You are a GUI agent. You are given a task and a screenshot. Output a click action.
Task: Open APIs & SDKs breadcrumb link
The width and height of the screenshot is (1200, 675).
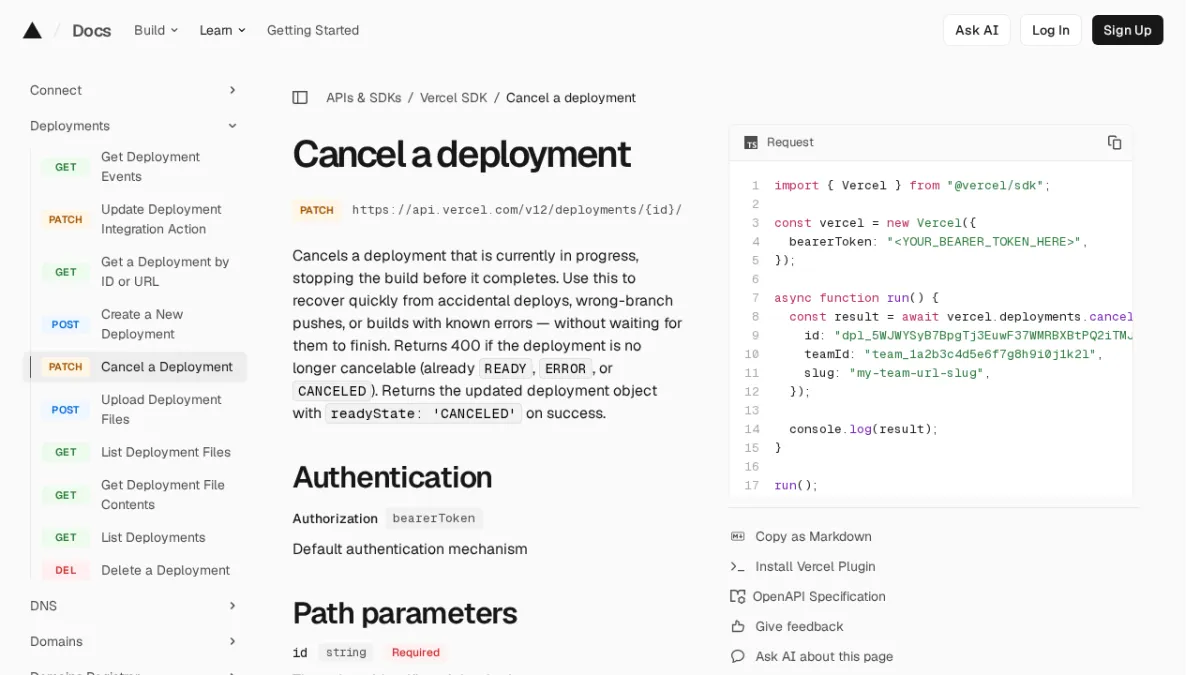(363, 98)
